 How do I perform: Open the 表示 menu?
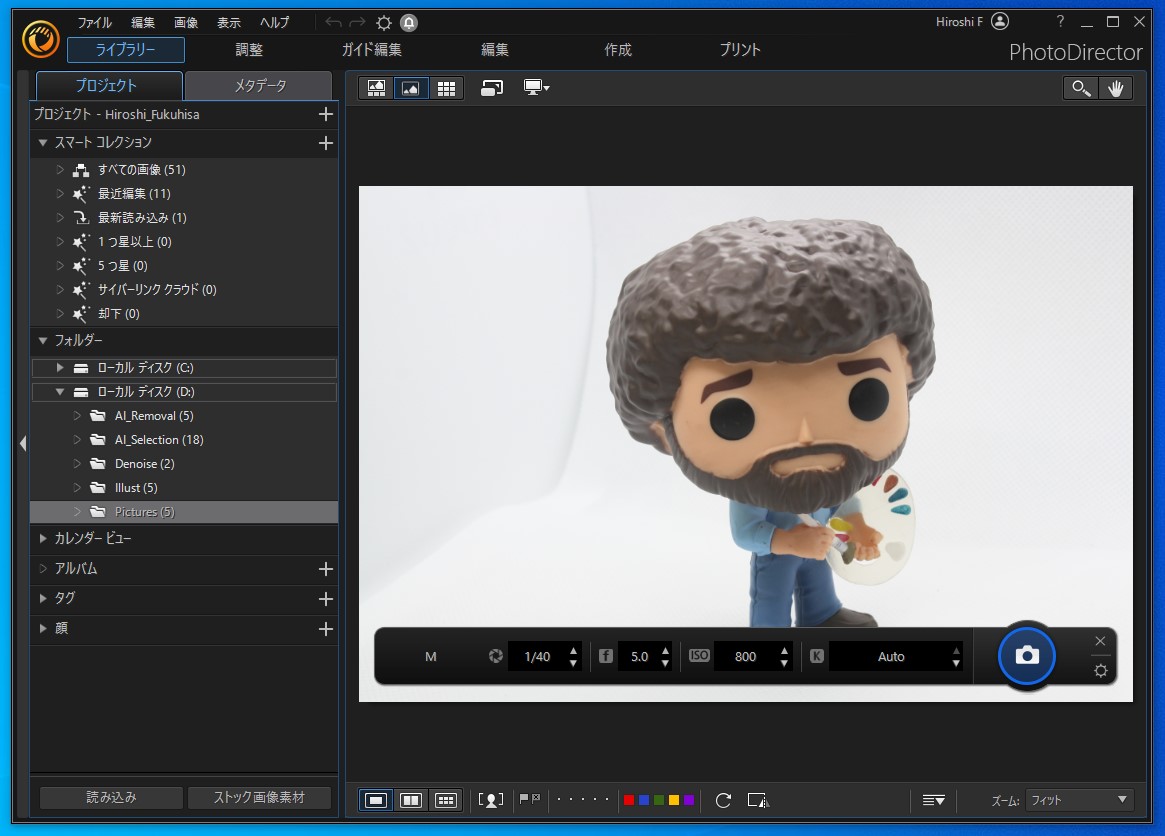click(x=228, y=22)
